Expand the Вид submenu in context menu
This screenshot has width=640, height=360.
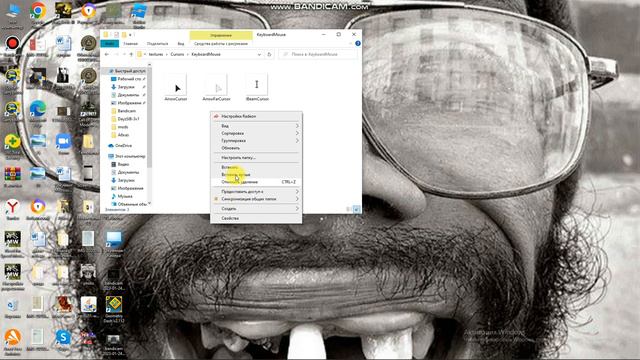click(256, 126)
